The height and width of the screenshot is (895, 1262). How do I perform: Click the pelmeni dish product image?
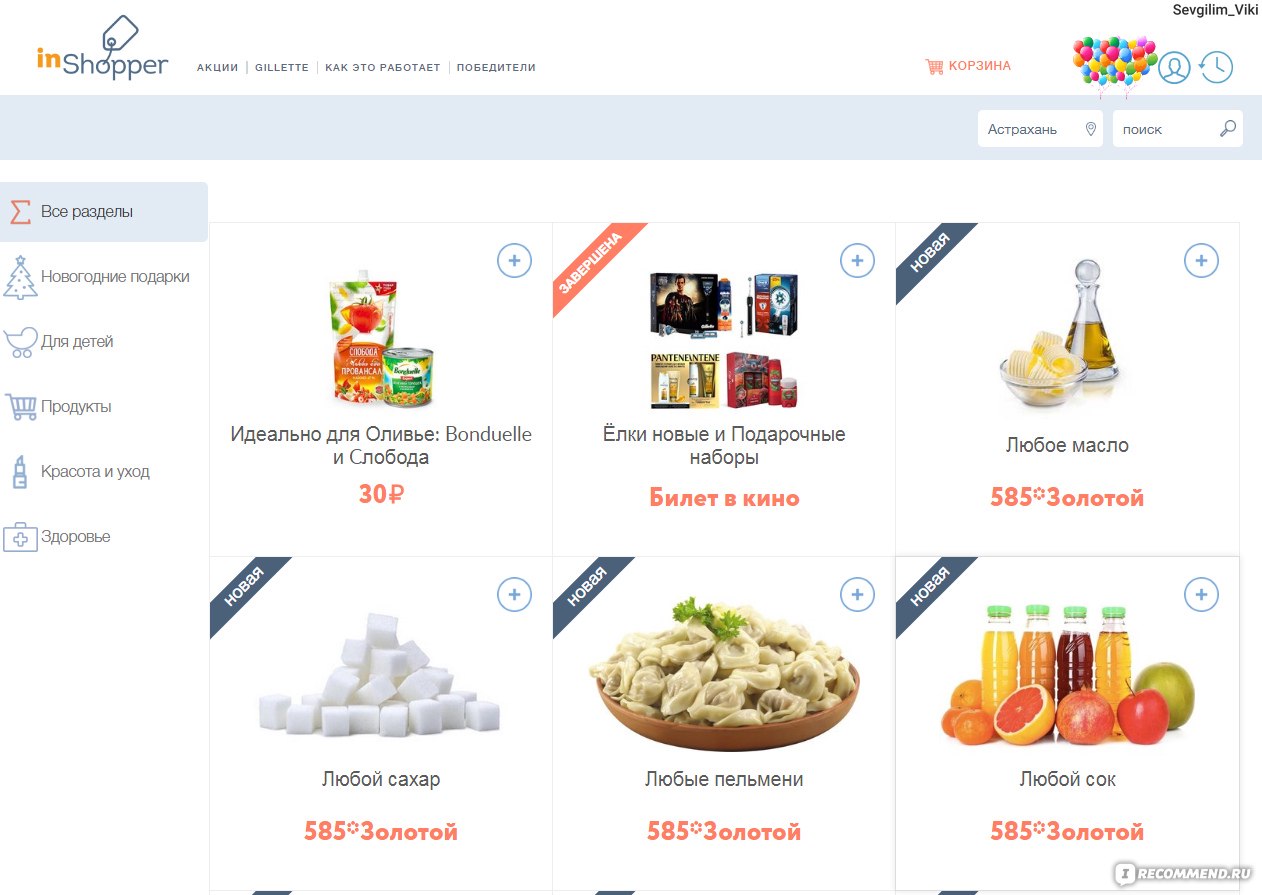coord(724,673)
